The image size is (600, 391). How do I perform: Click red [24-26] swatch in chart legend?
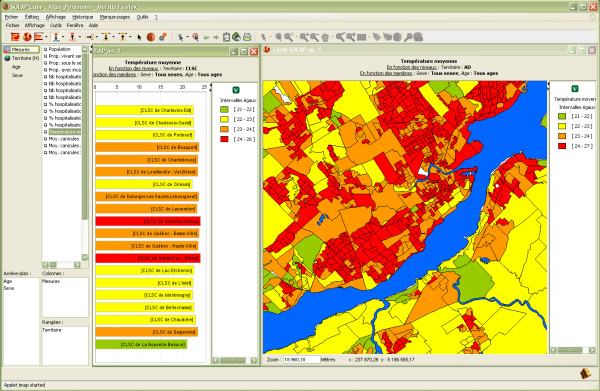[x=224, y=139]
